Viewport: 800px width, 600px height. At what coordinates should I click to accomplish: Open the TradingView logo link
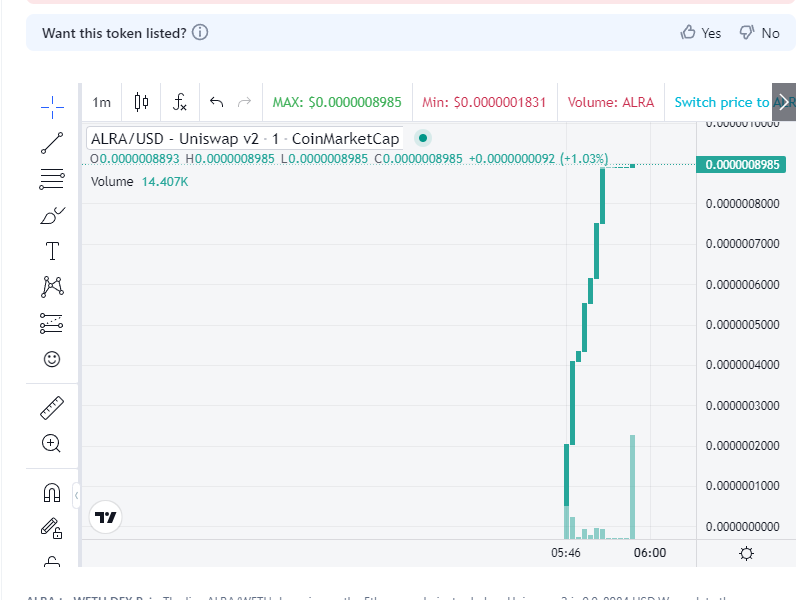[106, 517]
